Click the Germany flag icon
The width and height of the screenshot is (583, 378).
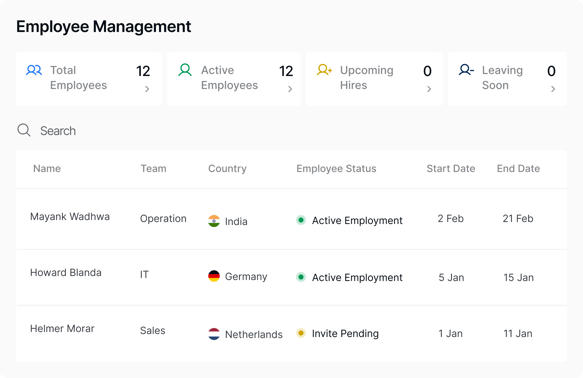click(x=214, y=276)
